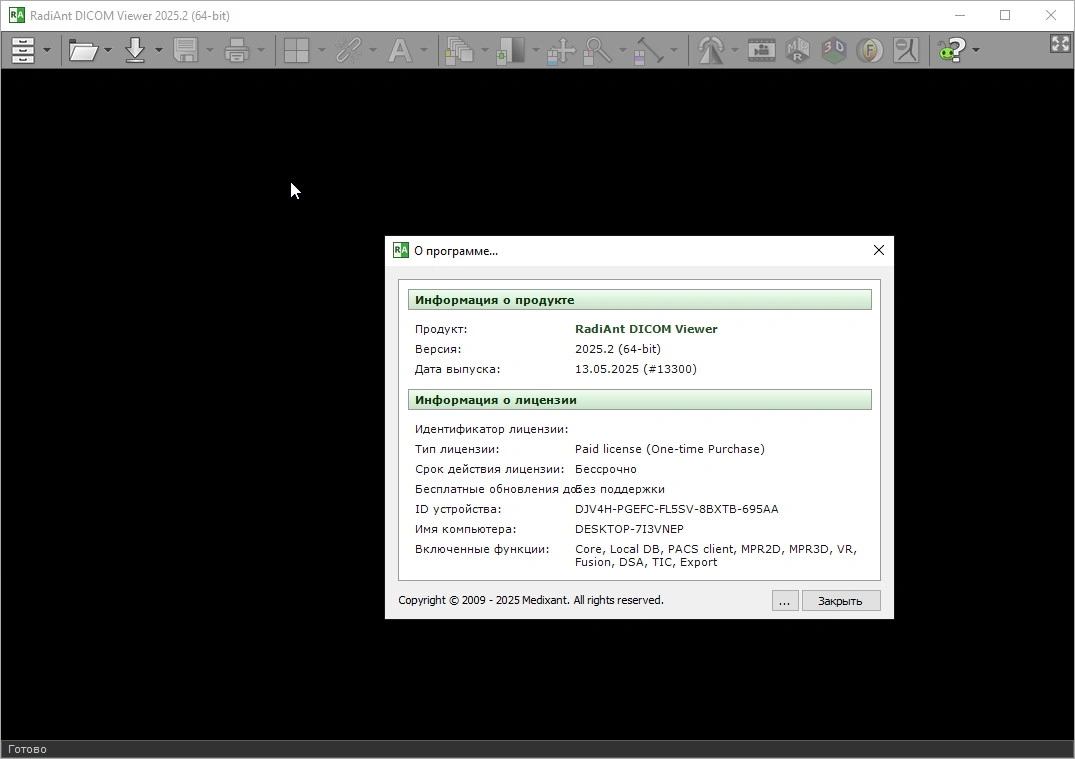Toggle full screen with the corner arrows icon

click(1060, 44)
